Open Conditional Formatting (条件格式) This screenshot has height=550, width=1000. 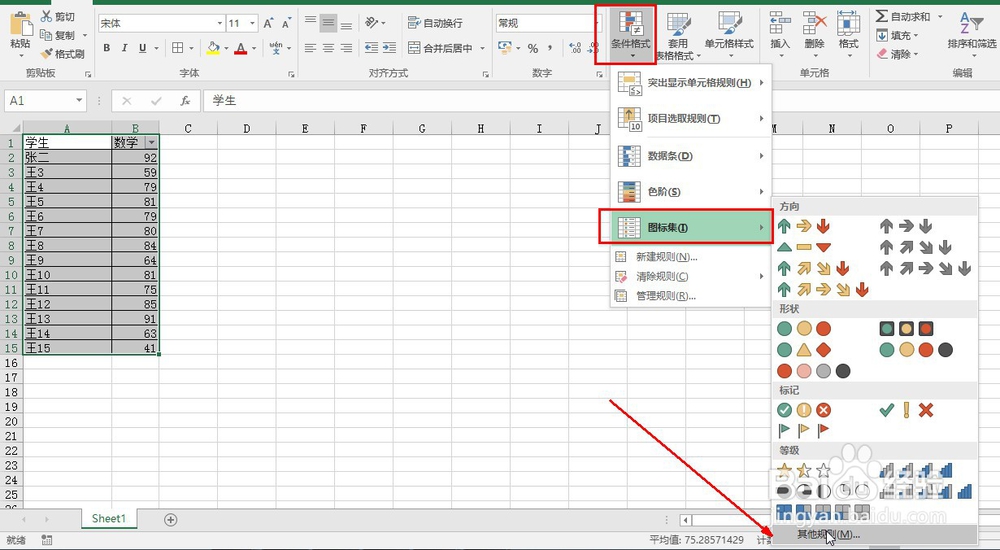click(630, 35)
